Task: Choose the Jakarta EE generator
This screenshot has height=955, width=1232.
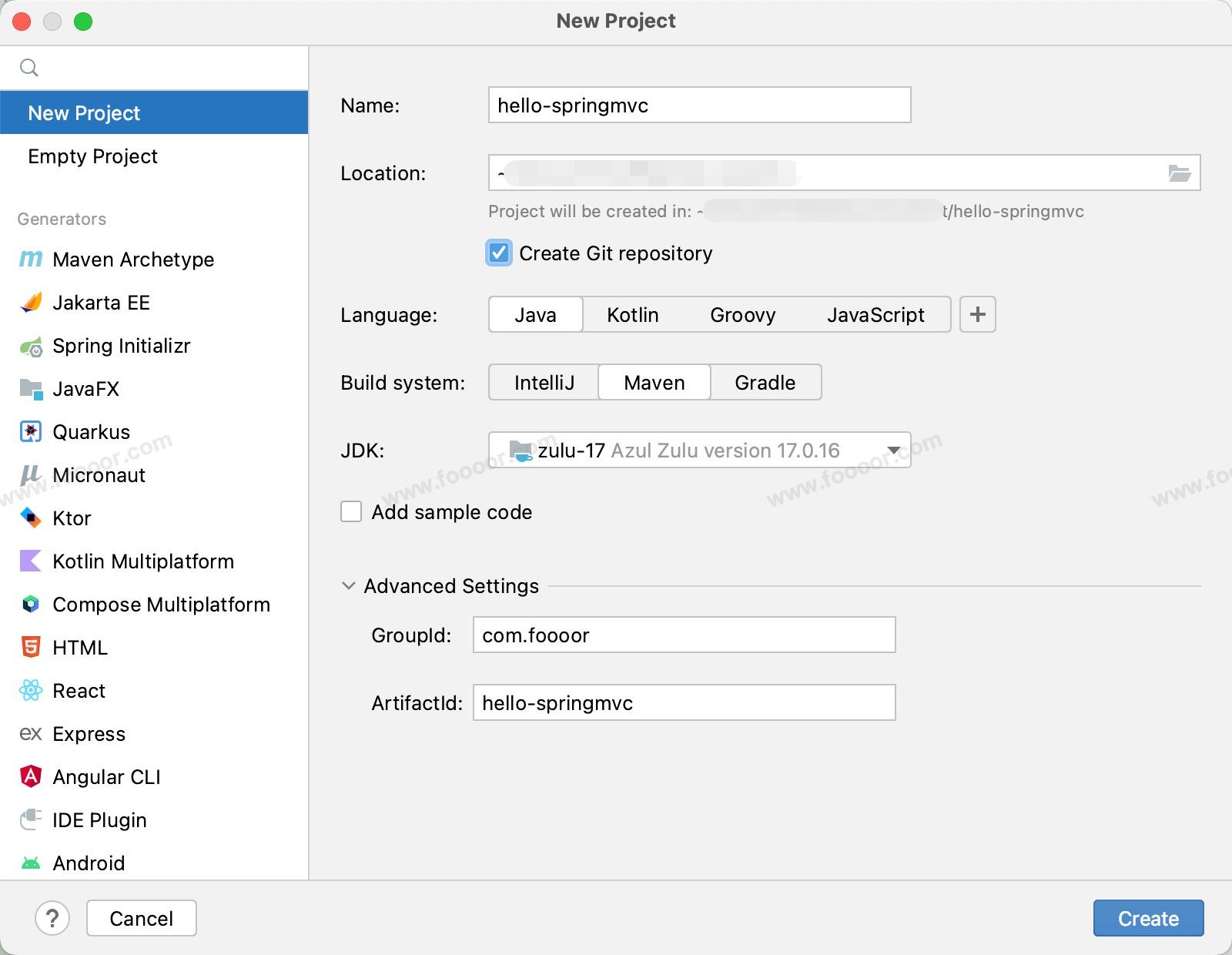Action: (101, 303)
